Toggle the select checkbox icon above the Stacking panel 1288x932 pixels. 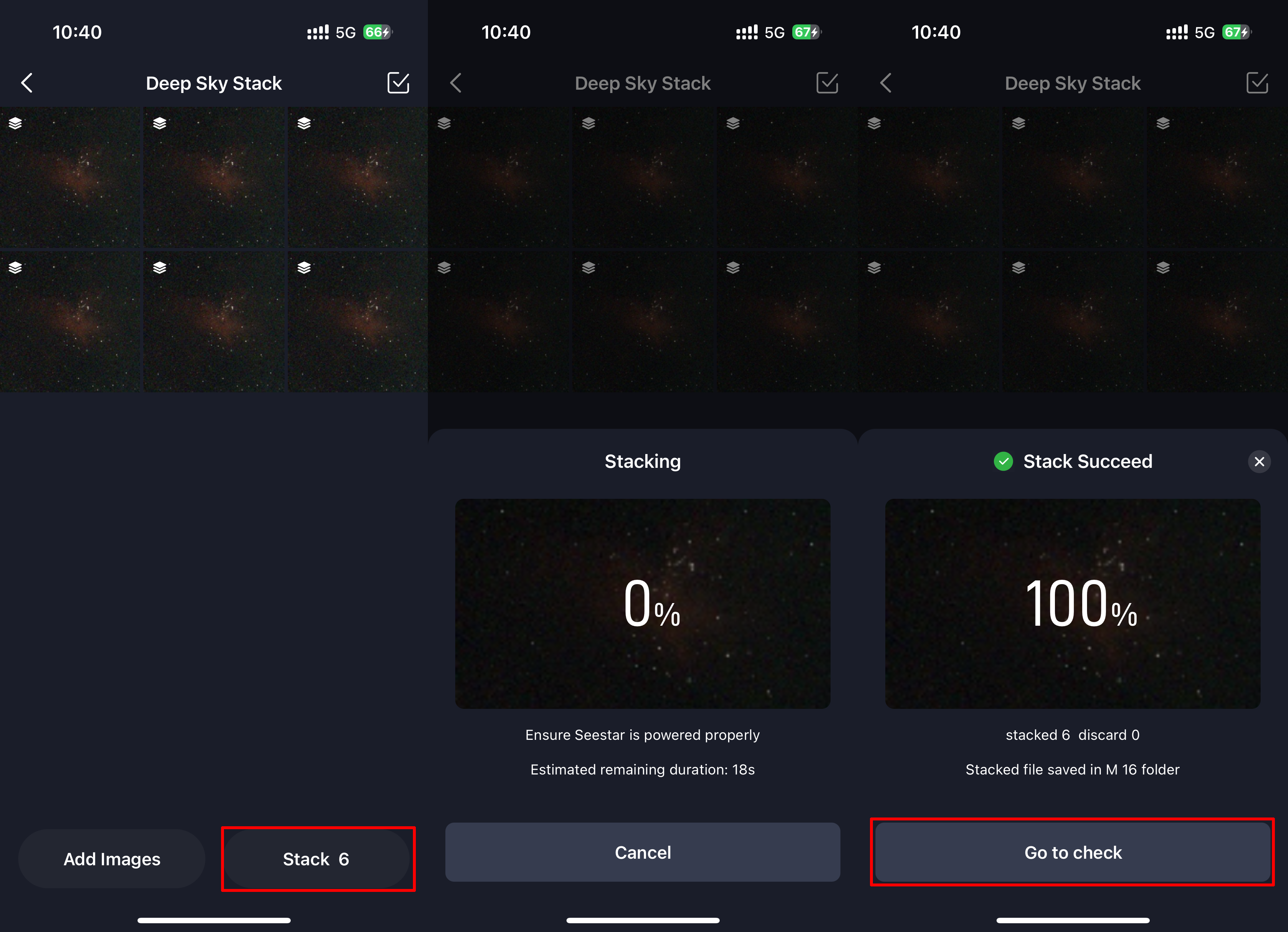click(x=827, y=83)
